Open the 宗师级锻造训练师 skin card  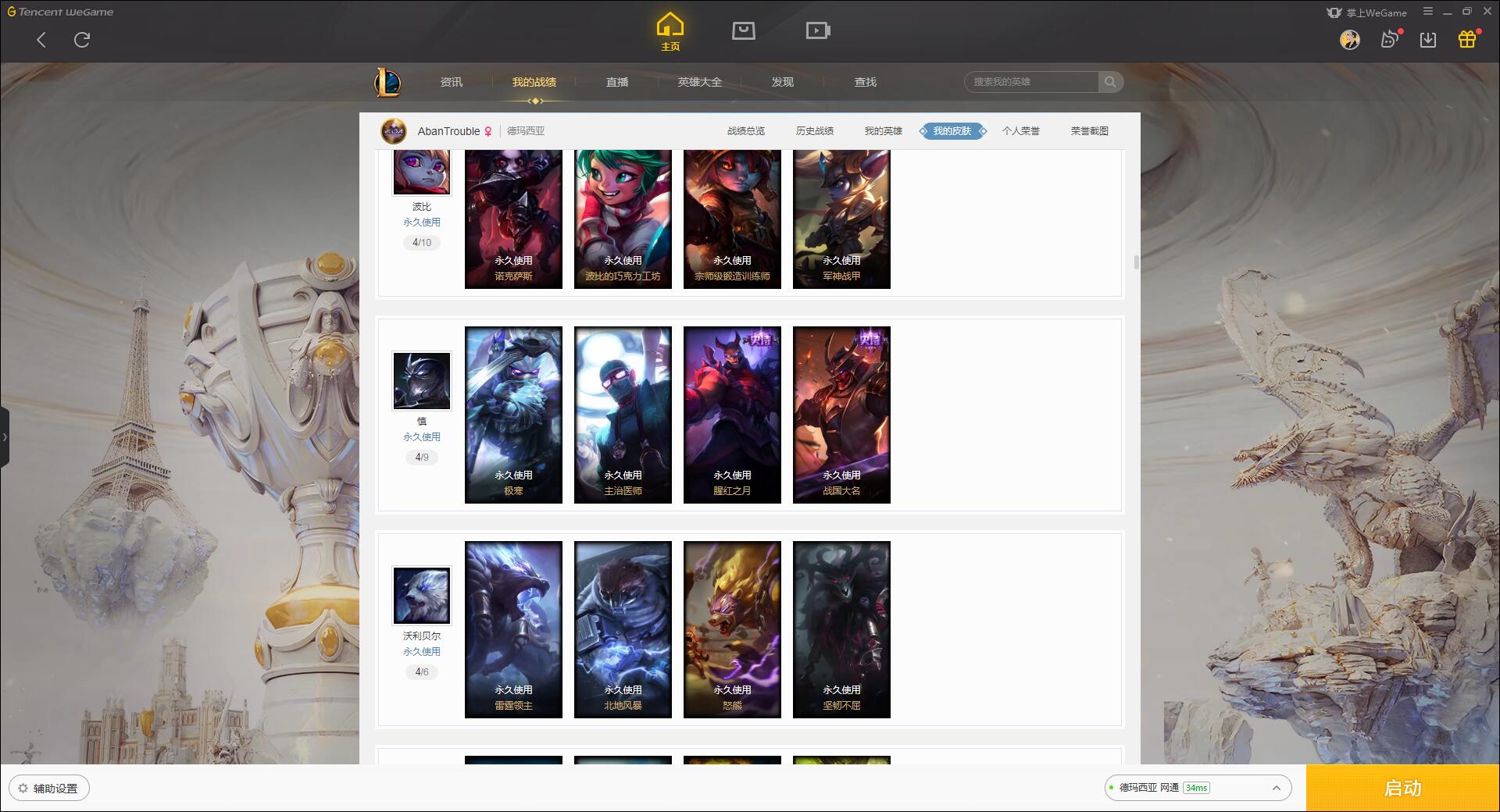click(x=732, y=219)
